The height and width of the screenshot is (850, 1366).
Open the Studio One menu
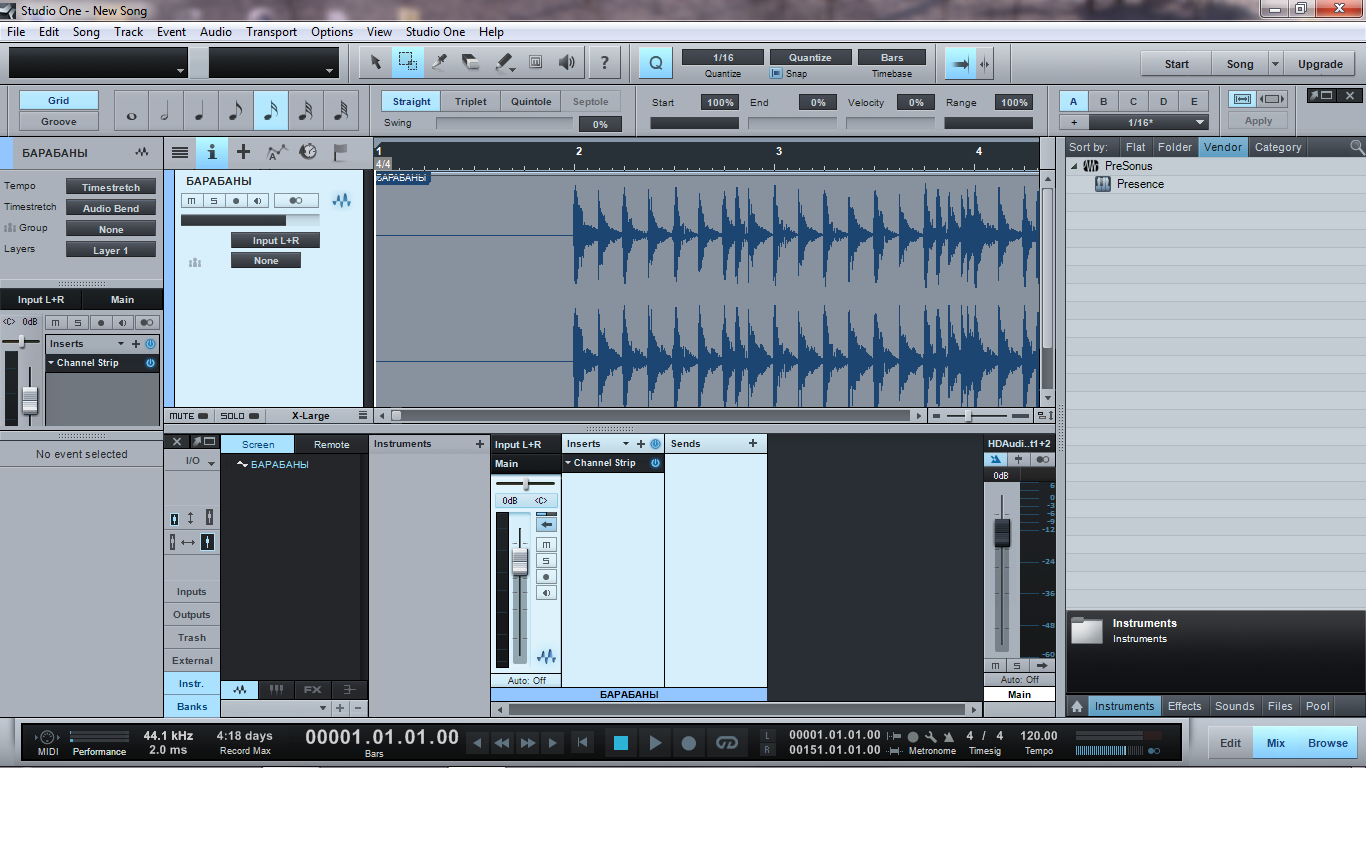coord(435,31)
